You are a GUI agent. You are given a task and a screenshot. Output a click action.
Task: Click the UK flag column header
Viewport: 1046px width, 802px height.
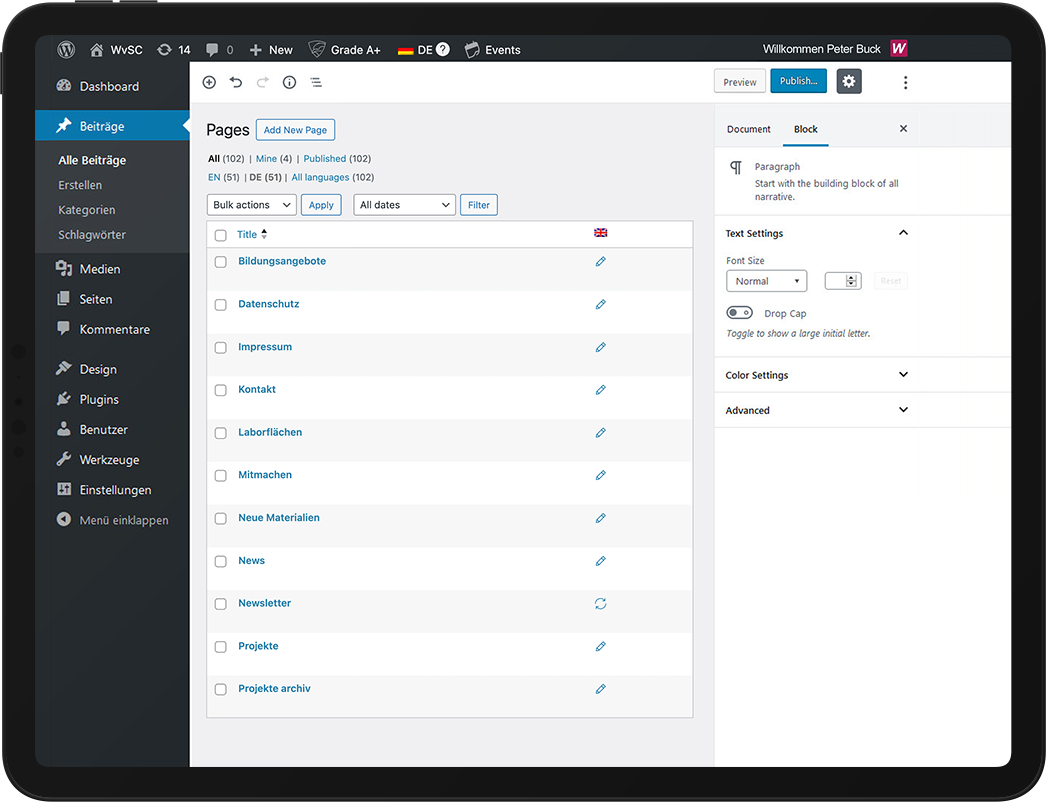click(600, 233)
